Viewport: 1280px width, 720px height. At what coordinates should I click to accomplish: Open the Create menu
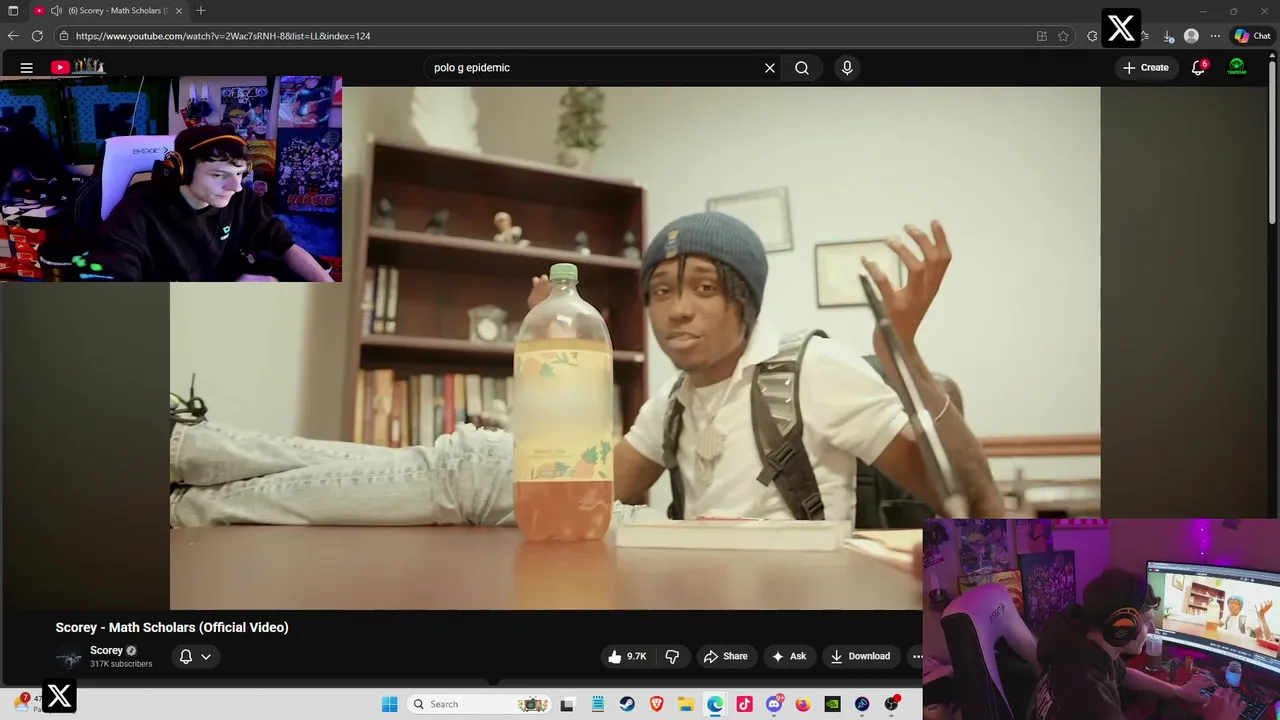(x=1146, y=68)
